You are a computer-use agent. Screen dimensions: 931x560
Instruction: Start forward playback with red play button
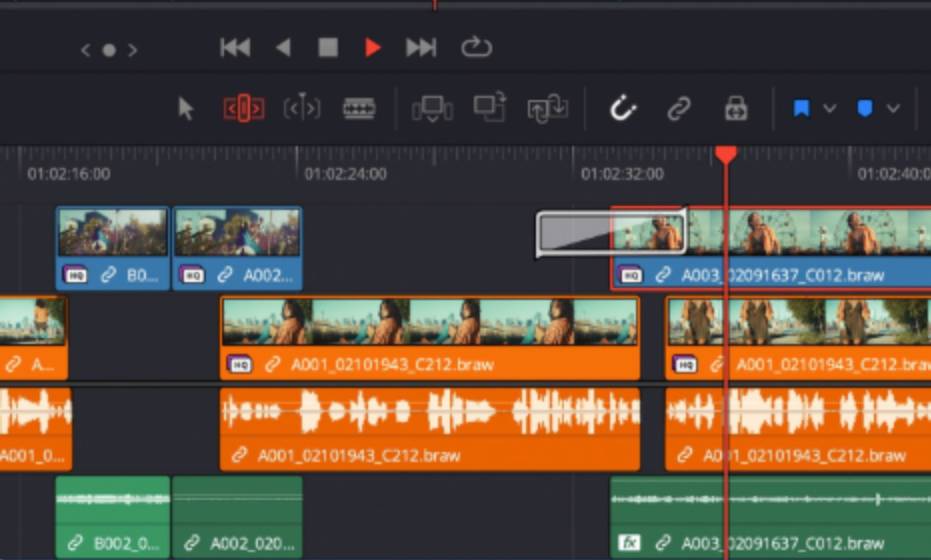tap(372, 48)
